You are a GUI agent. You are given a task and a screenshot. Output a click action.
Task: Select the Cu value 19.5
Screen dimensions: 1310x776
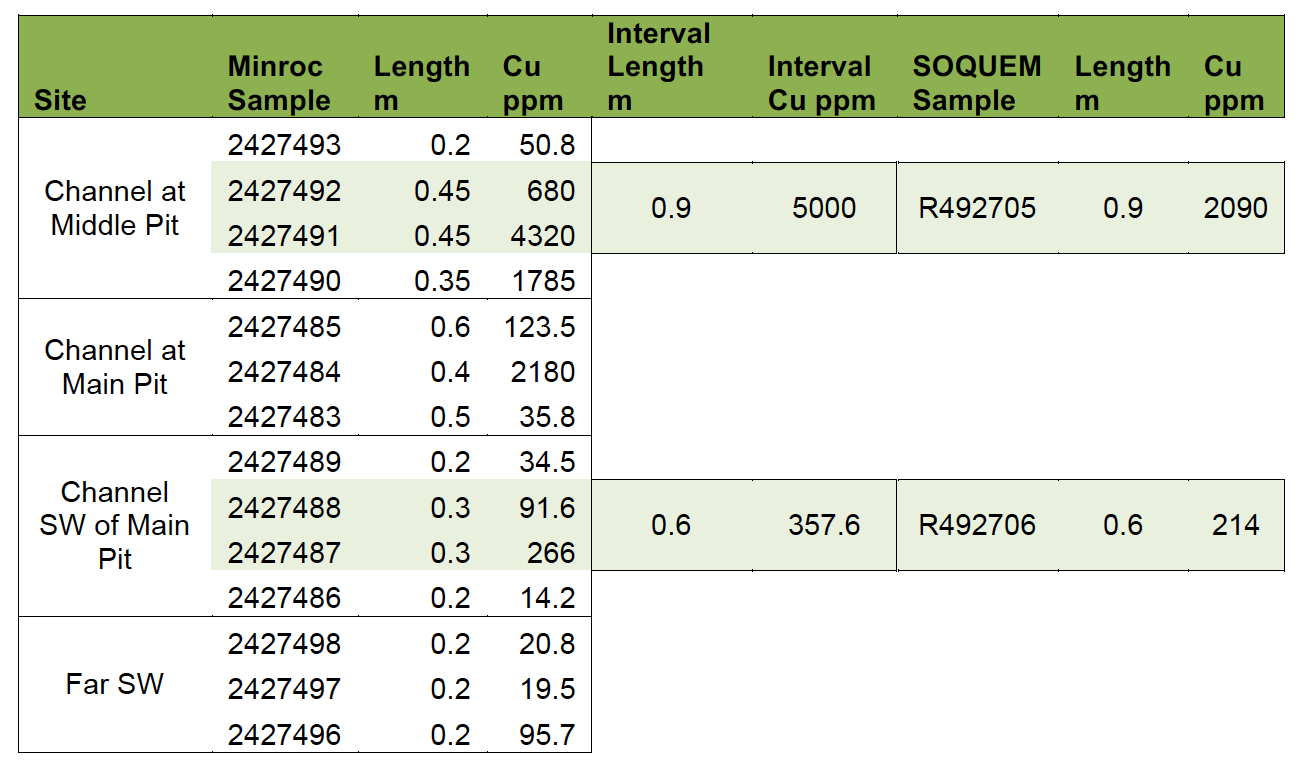547,689
